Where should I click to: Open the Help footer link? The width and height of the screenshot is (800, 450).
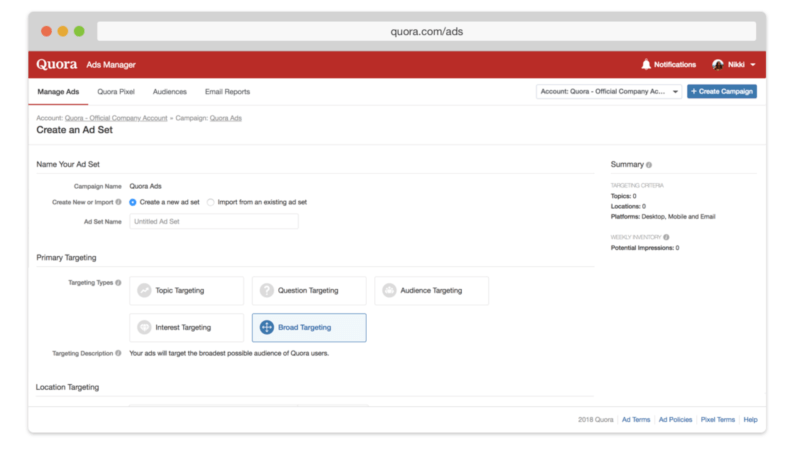coord(751,419)
